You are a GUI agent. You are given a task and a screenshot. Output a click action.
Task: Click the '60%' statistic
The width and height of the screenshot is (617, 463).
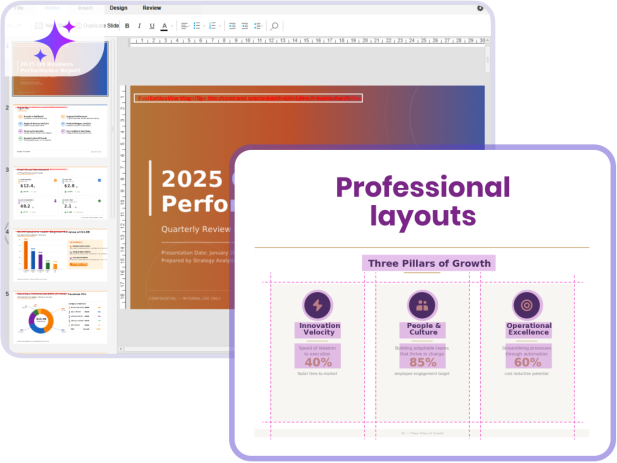528,362
